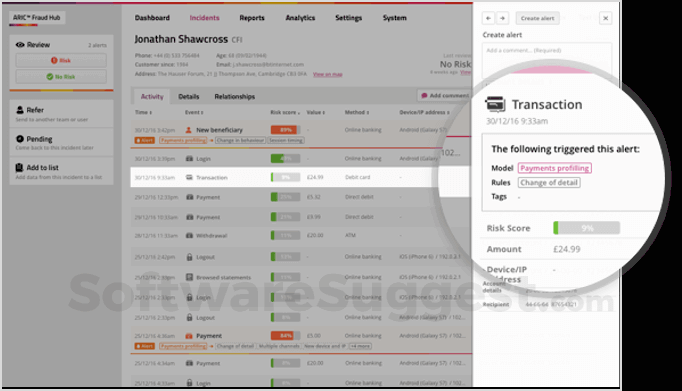The image size is (682, 391).
Task: Click the Add comment button
Action: (445, 95)
